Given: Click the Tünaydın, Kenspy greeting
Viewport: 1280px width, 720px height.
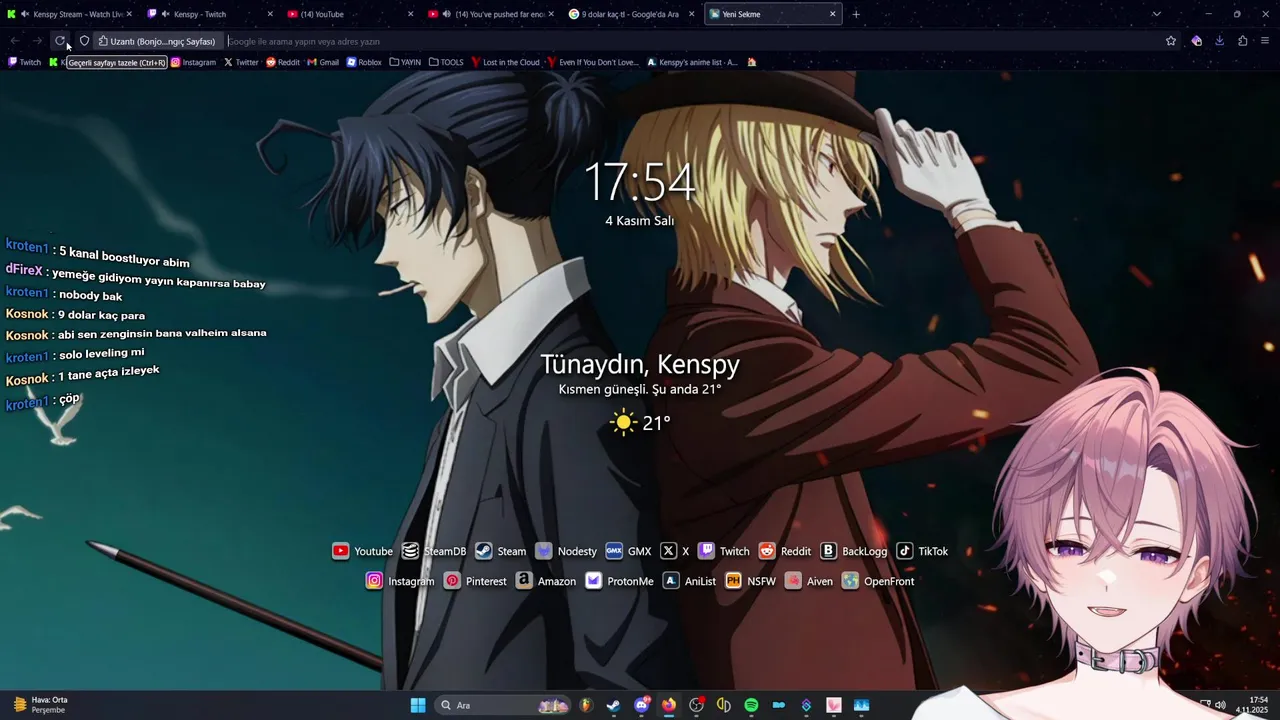Looking at the screenshot, I should coord(640,364).
